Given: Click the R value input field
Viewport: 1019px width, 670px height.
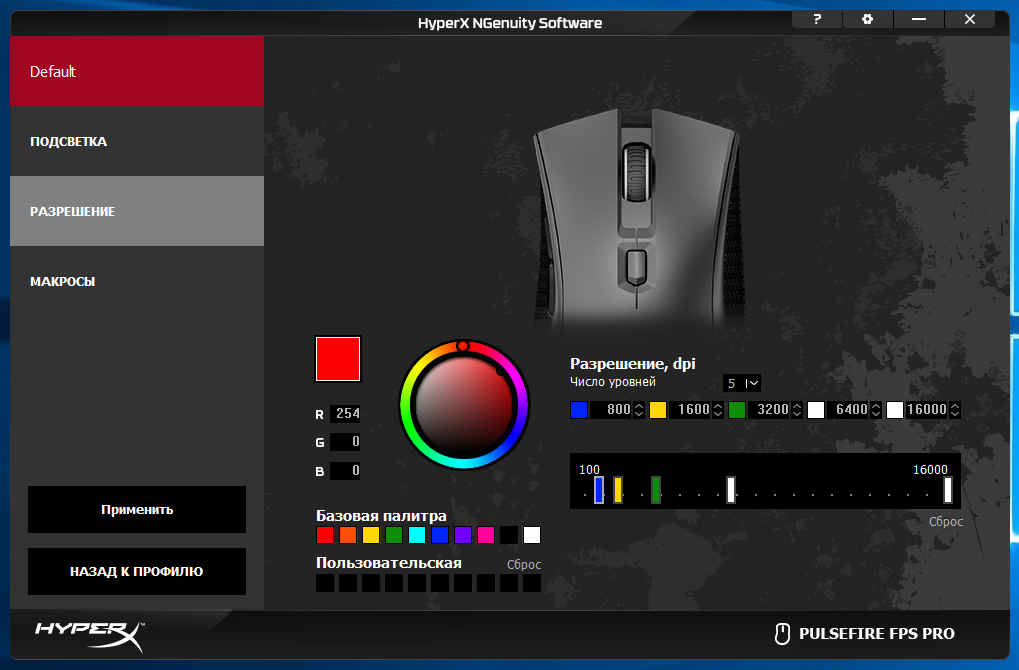Looking at the screenshot, I should click(345, 413).
